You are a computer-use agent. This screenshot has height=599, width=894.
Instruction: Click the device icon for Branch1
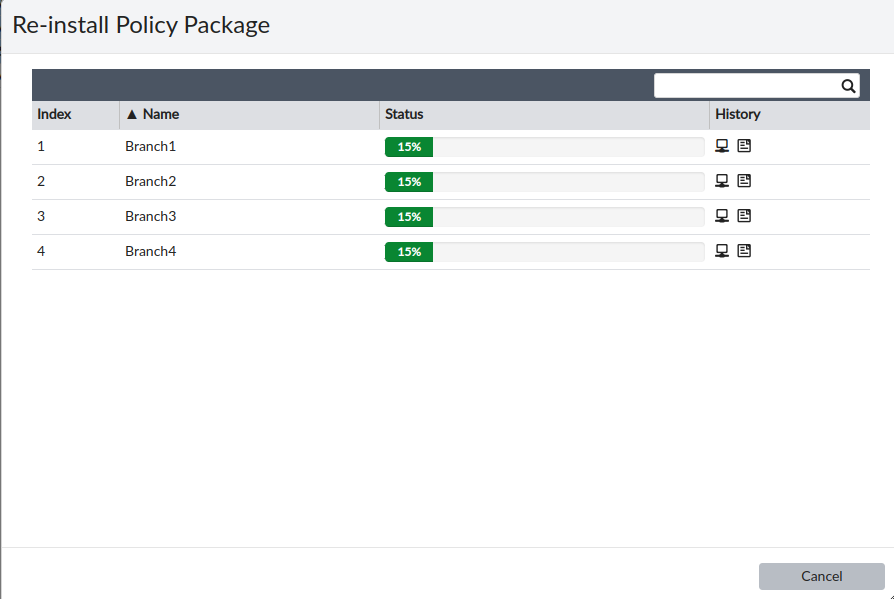pyautogui.click(x=722, y=146)
